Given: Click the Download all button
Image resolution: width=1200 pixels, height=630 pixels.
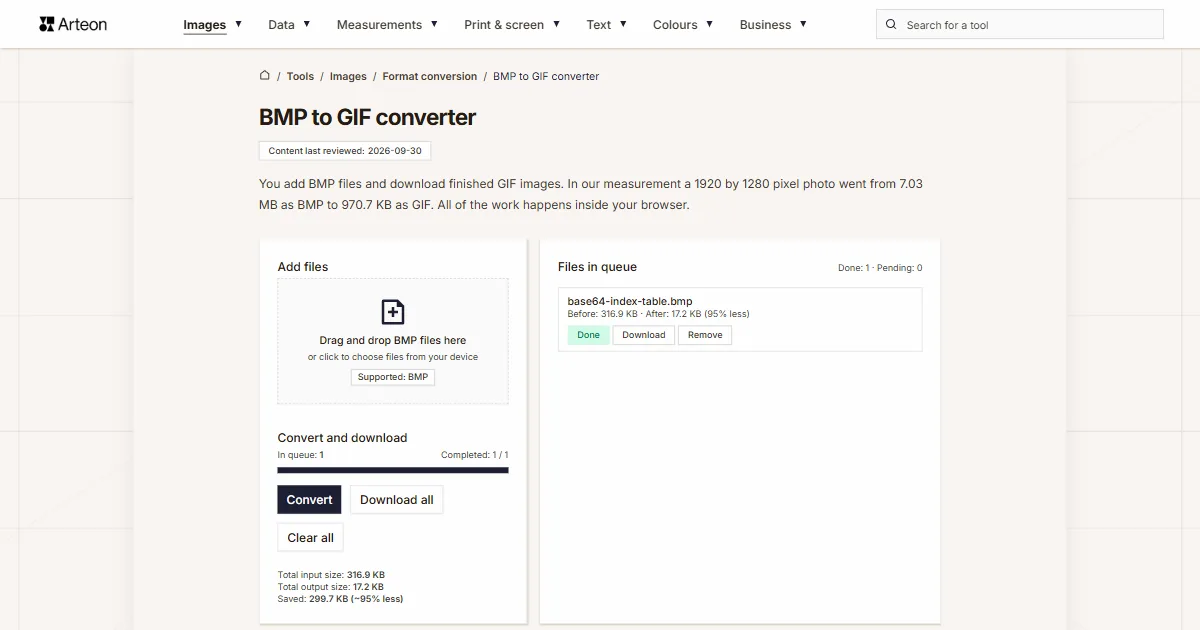Looking at the screenshot, I should pyautogui.click(x=397, y=500).
